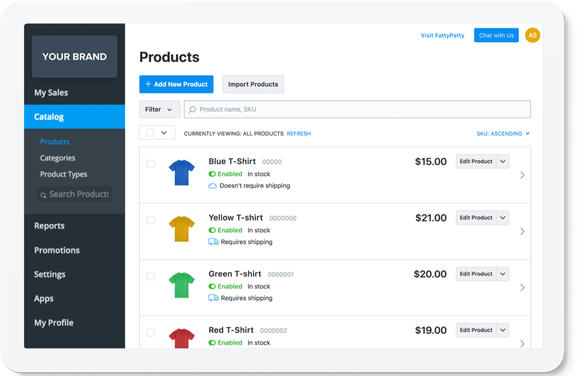578x376 pixels.
Task: Open Product Types under Catalog
Action: pyautogui.click(x=63, y=174)
